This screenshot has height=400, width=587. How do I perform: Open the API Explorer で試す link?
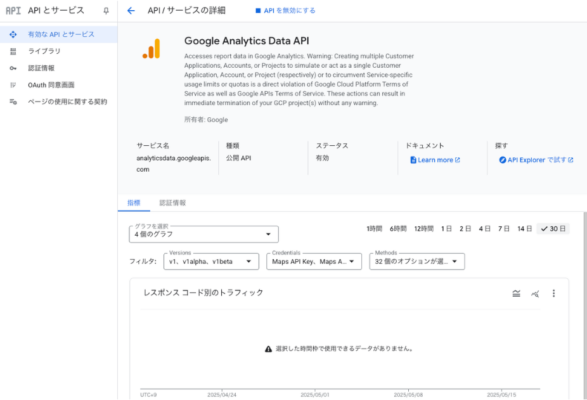tap(536, 160)
